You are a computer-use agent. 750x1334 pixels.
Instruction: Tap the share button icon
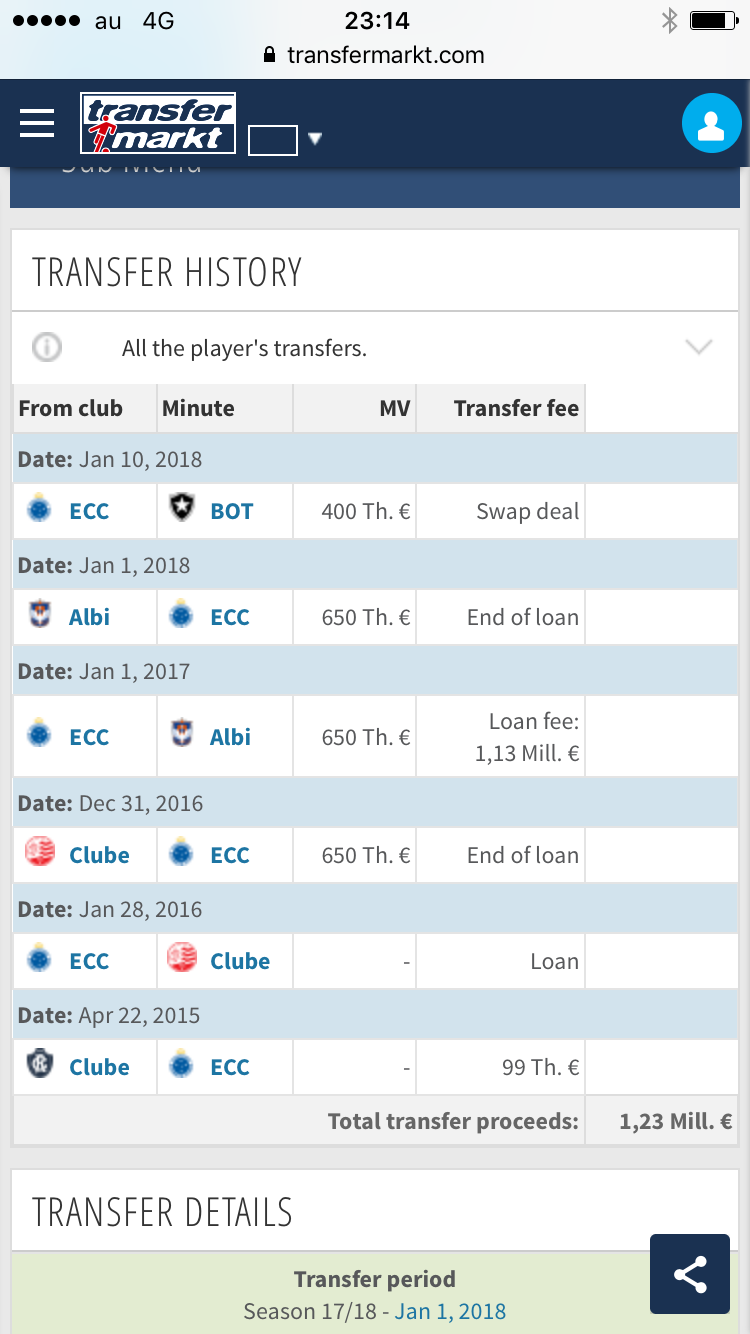coord(690,1274)
